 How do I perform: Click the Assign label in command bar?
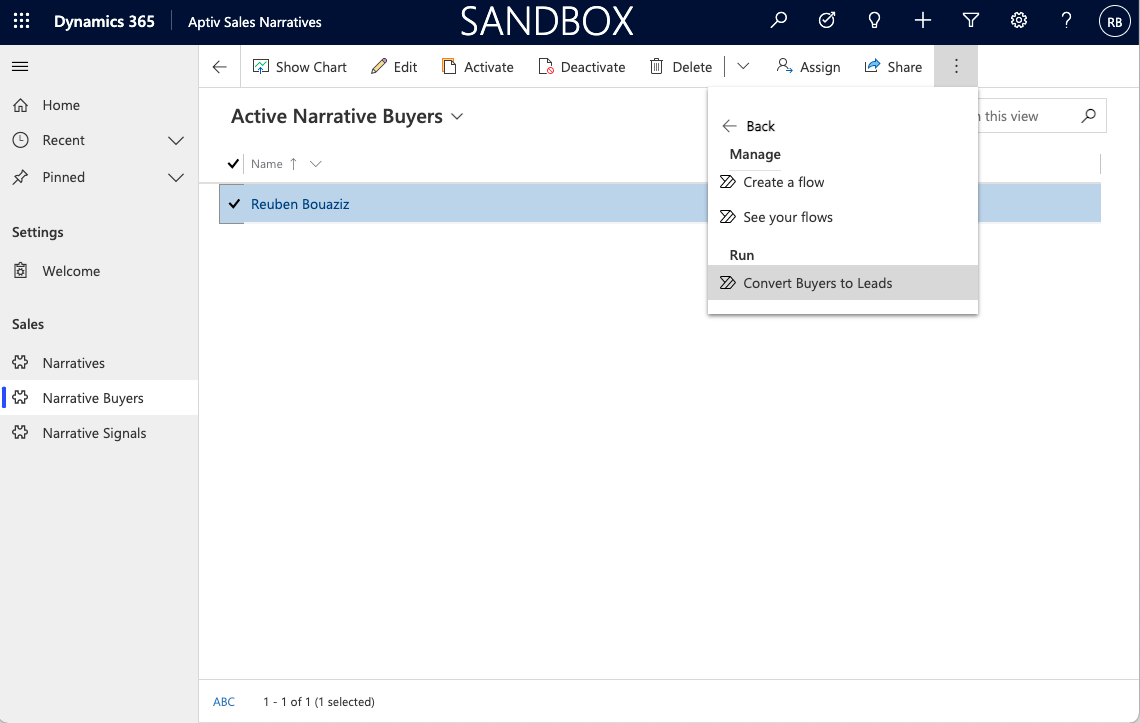point(820,67)
